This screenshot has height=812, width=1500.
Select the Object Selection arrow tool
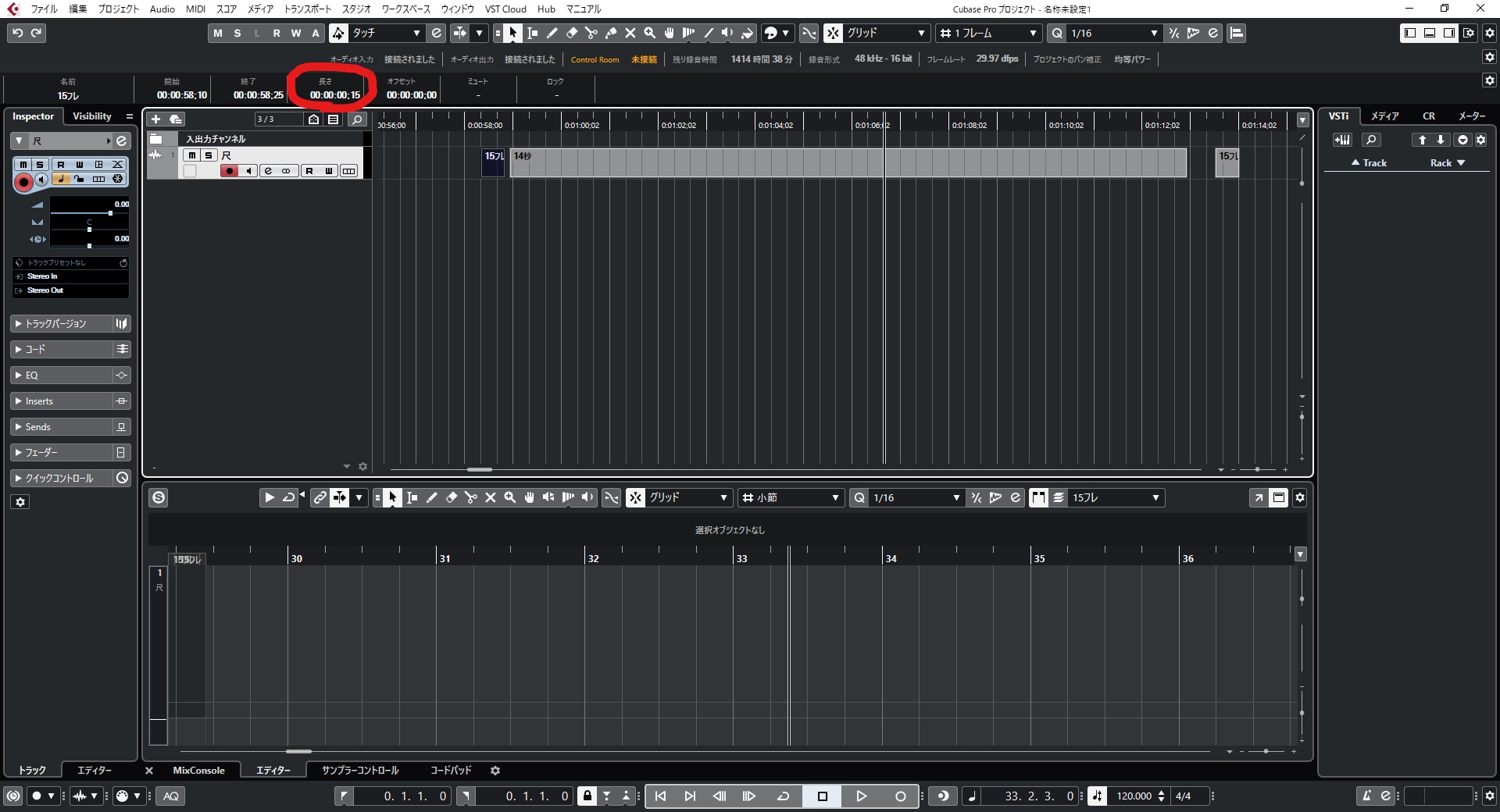click(x=512, y=33)
